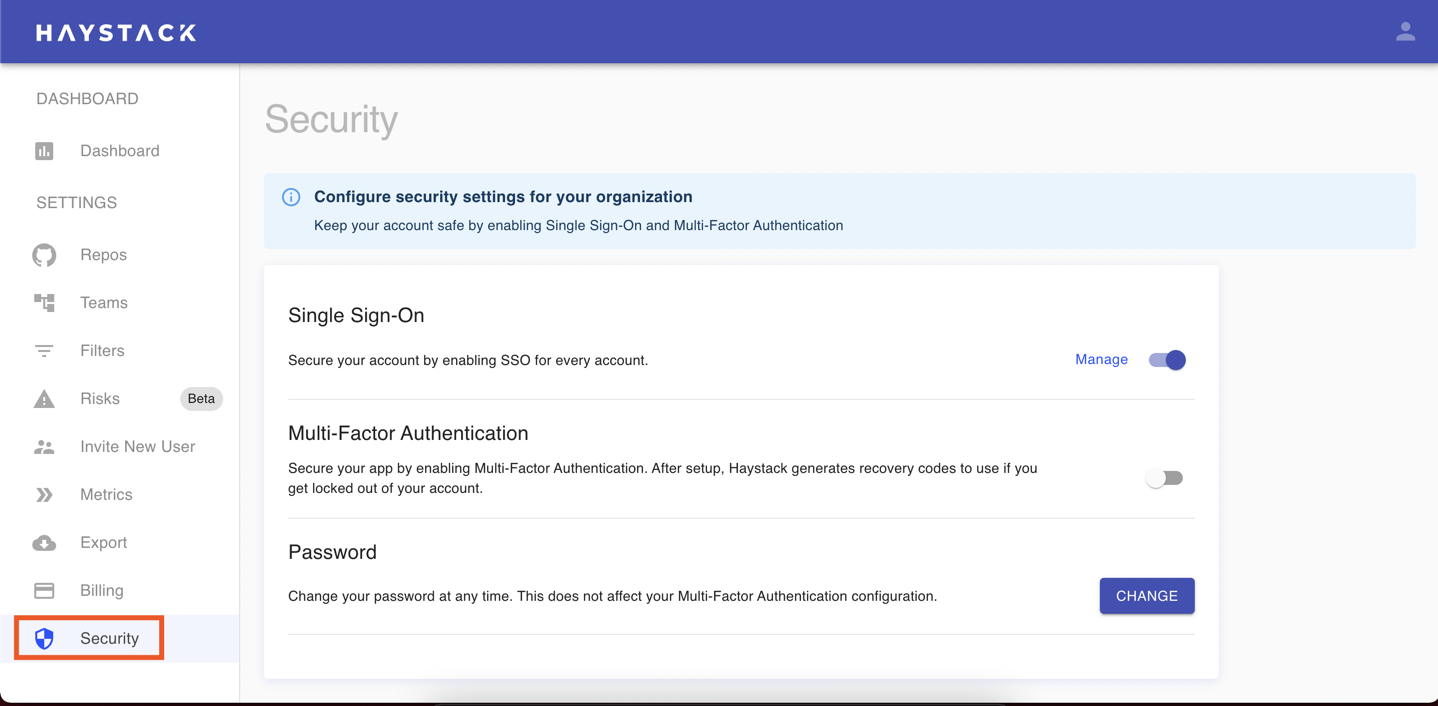Click the info icon in the banner

pos(291,197)
